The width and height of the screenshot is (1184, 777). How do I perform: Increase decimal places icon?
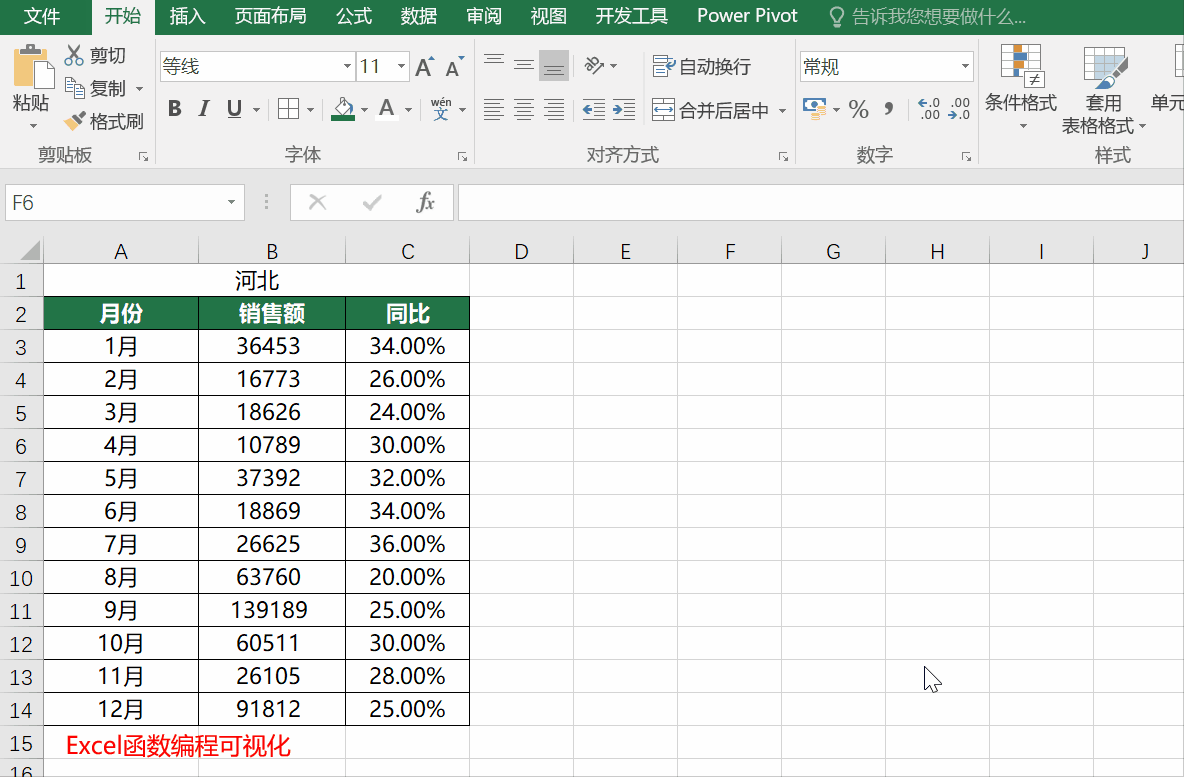click(x=929, y=109)
